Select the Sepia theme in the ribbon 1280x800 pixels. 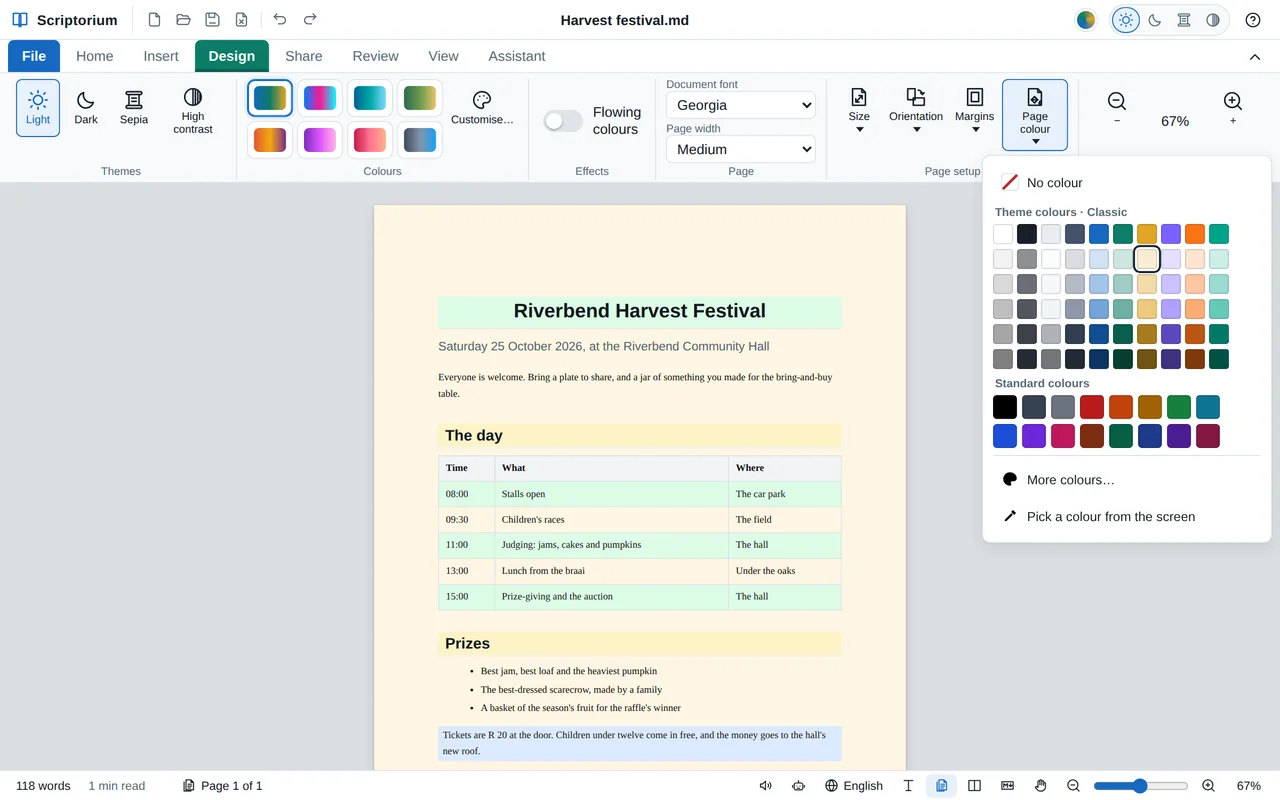[x=134, y=108]
